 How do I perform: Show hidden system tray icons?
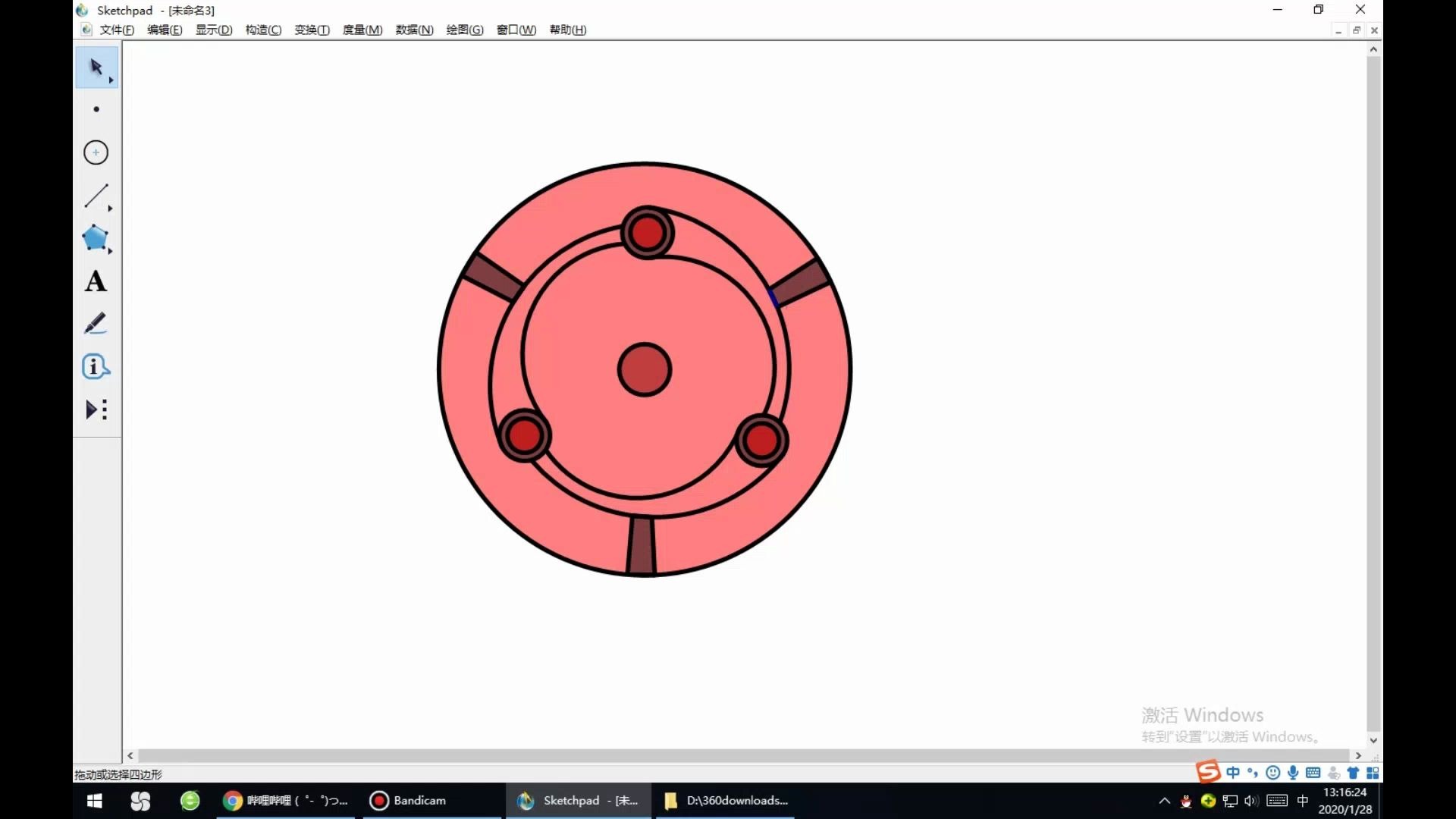pyautogui.click(x=1165, y=801)
